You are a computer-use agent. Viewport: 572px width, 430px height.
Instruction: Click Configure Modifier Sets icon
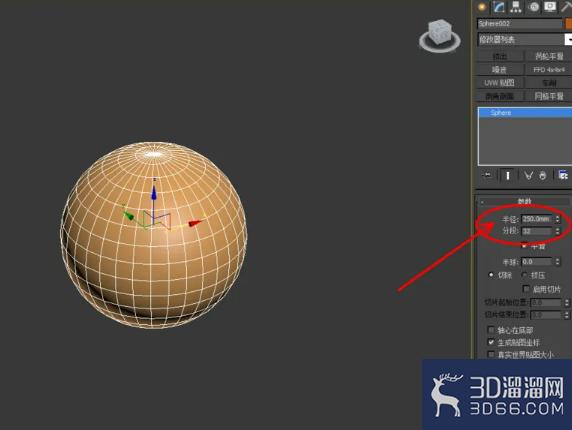click(563, 175)
